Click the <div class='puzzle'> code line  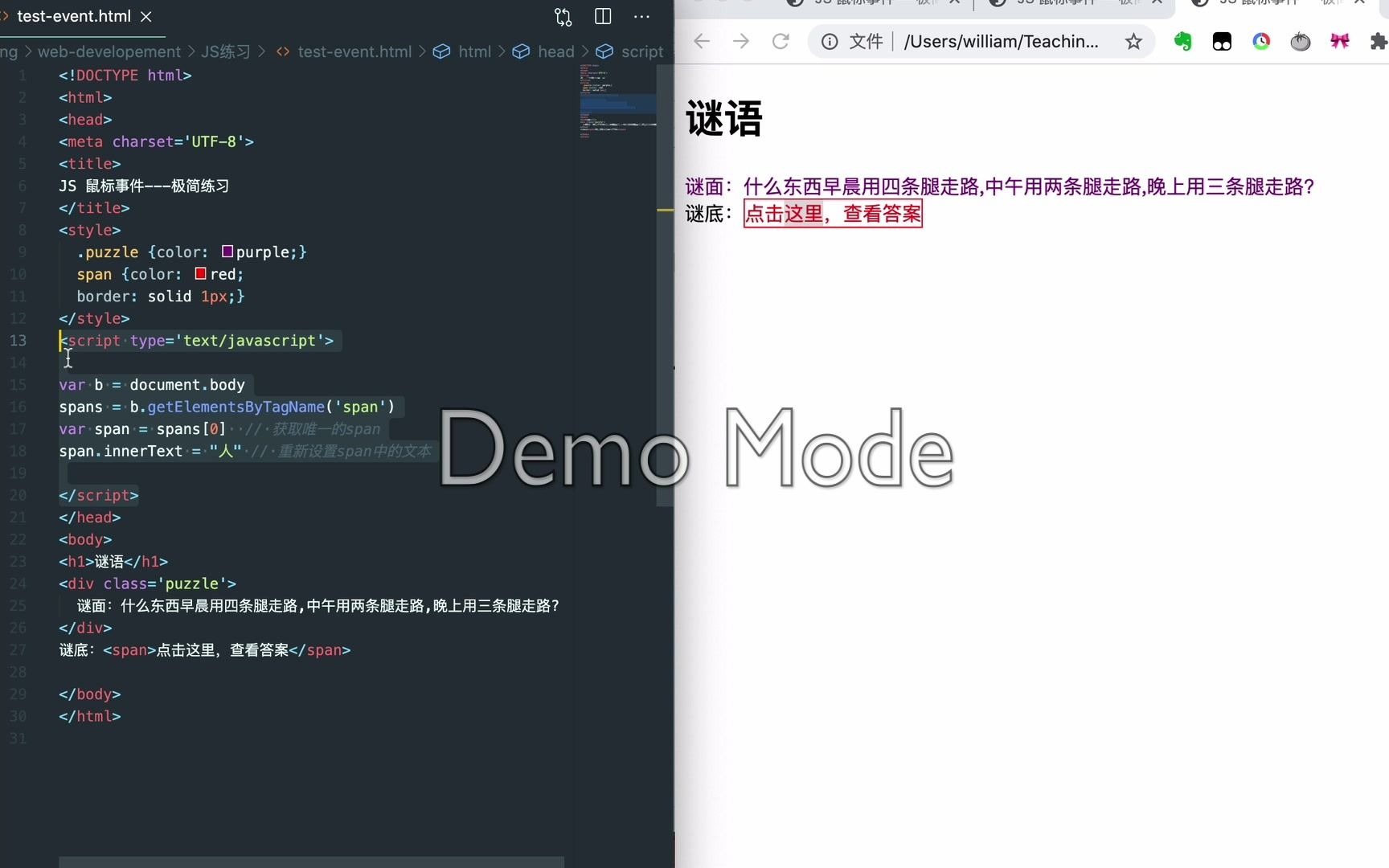[148, 583]
